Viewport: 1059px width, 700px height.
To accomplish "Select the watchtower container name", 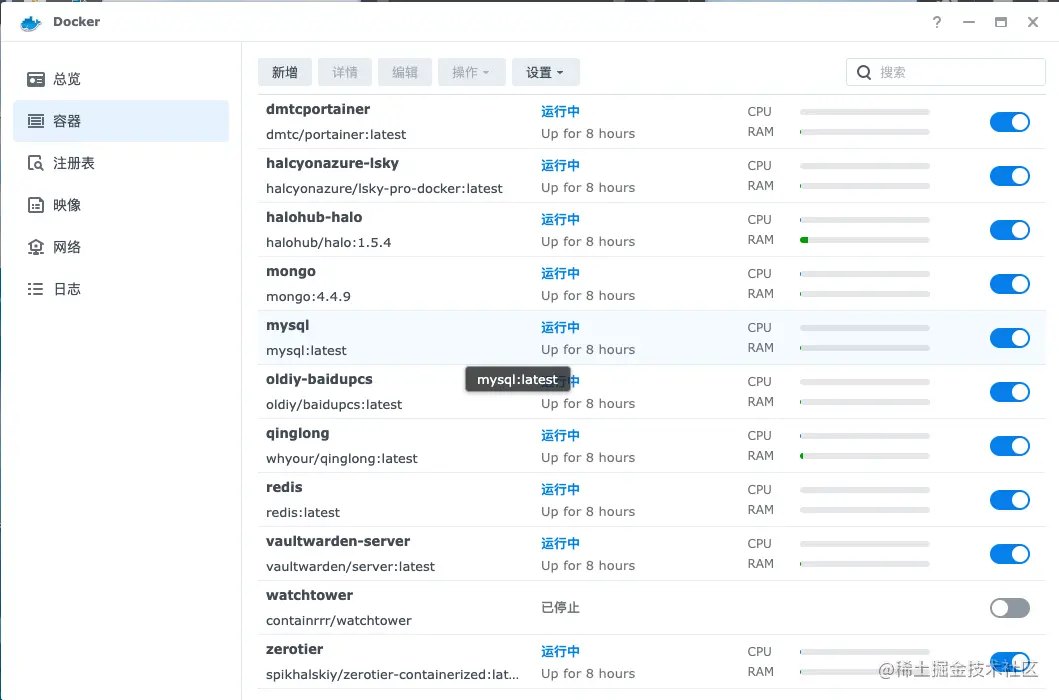I will coord(309,595).
